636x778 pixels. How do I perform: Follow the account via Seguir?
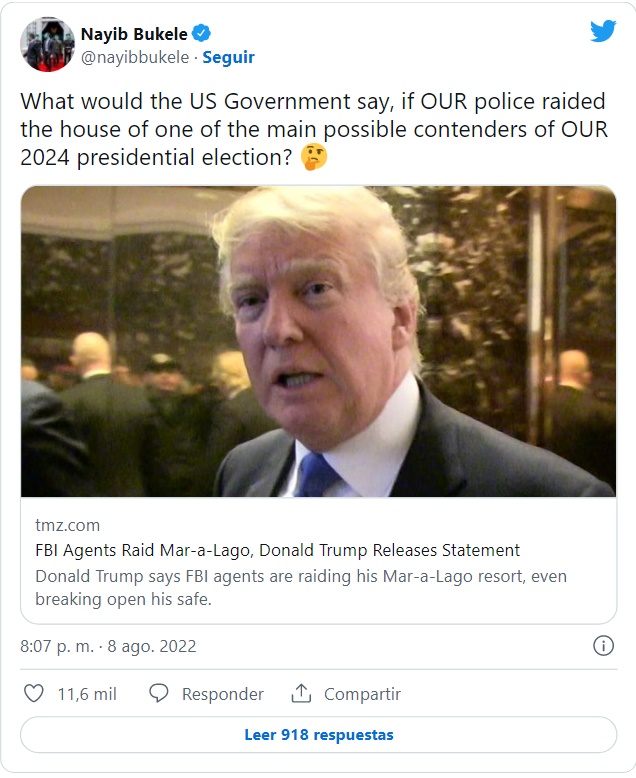(x=228, y=57)
